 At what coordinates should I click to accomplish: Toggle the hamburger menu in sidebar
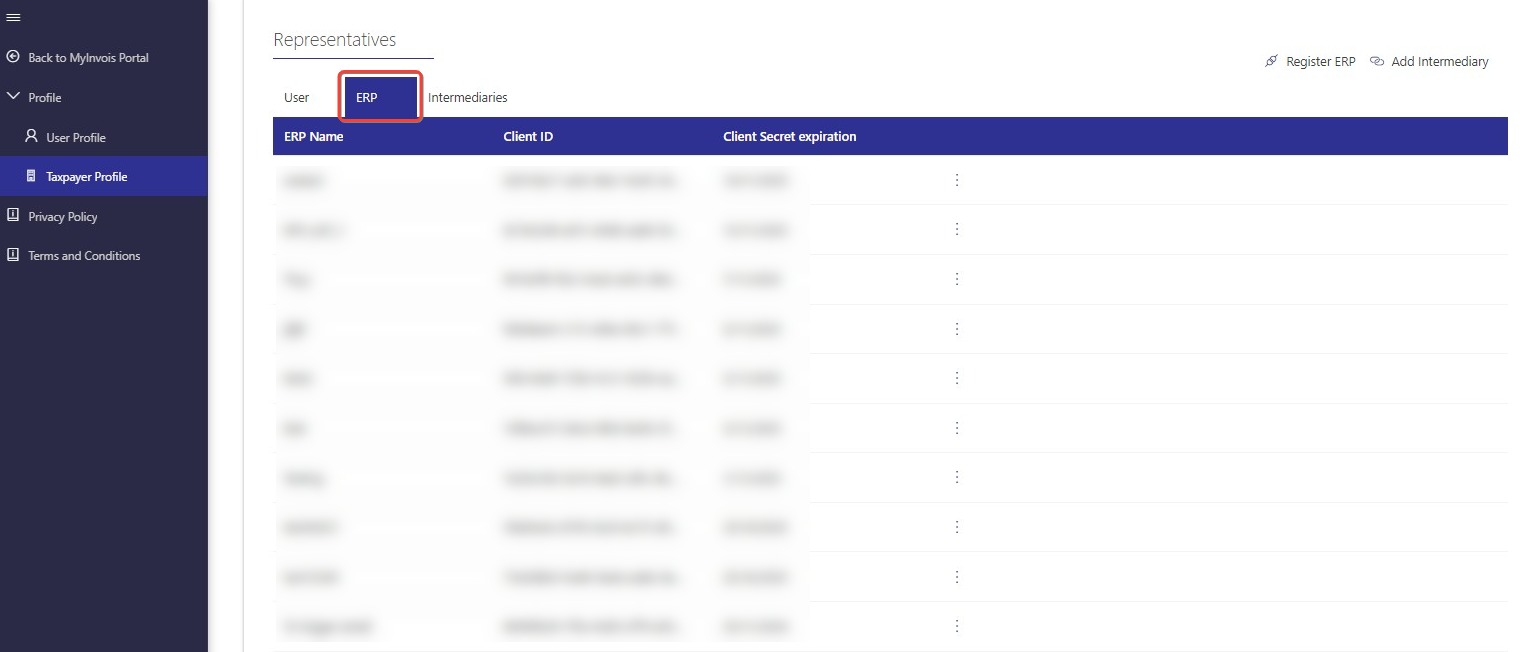coord(13,18)
